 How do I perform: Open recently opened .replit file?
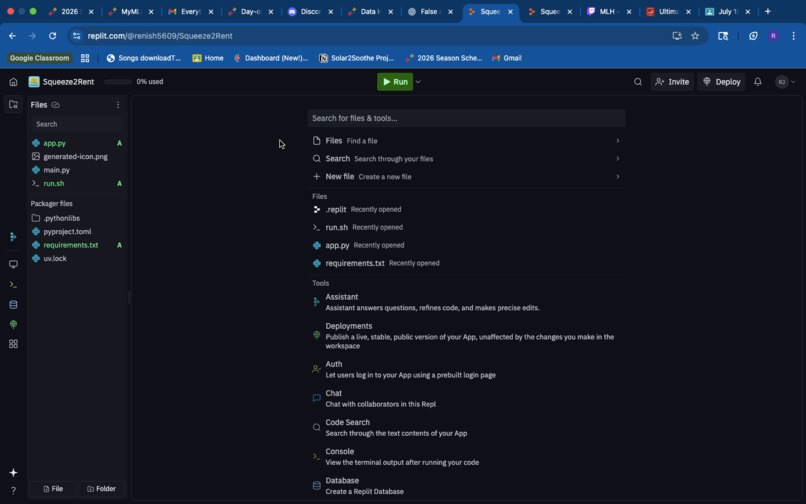pyautogui.click(x=466, y=209)
